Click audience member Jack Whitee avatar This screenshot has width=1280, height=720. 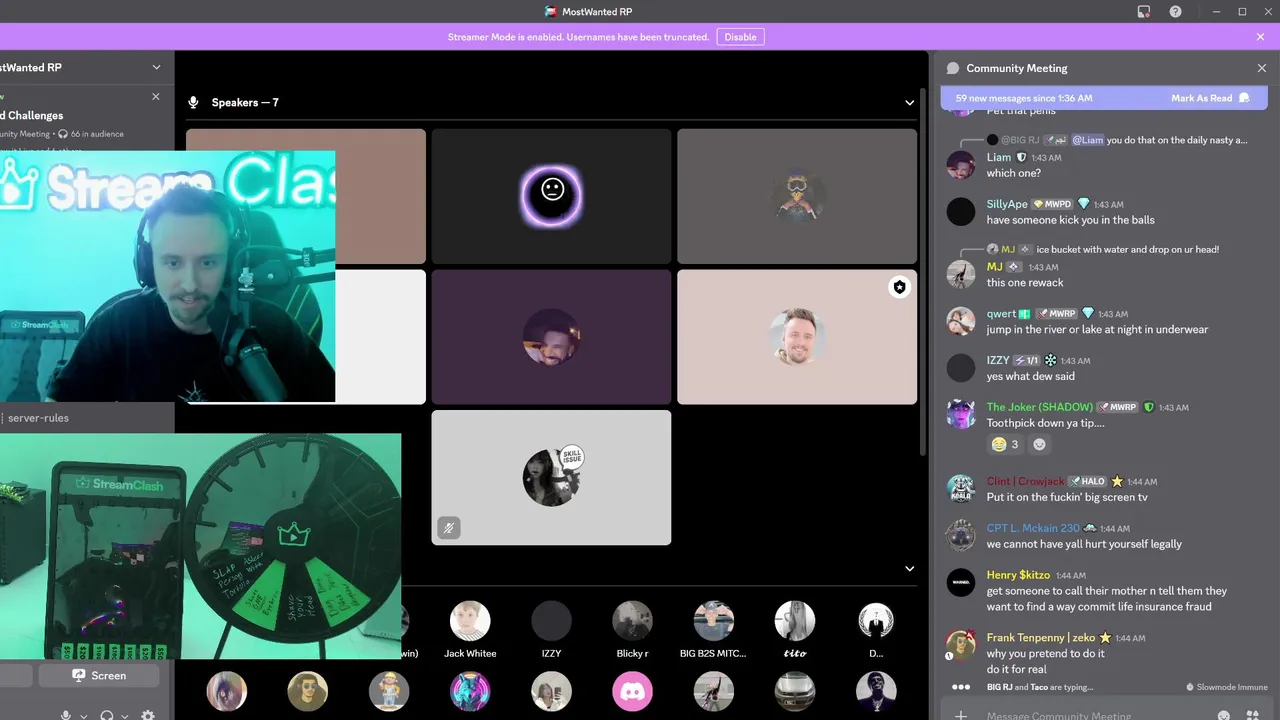(469, 621)
